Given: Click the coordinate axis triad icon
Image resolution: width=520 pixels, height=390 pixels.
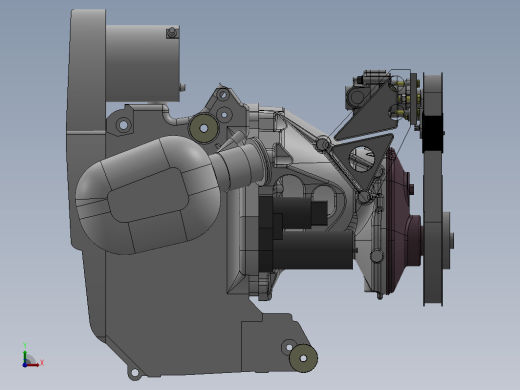Looking at the screenshot, I should pyautogui.click(x=32, y=355).
